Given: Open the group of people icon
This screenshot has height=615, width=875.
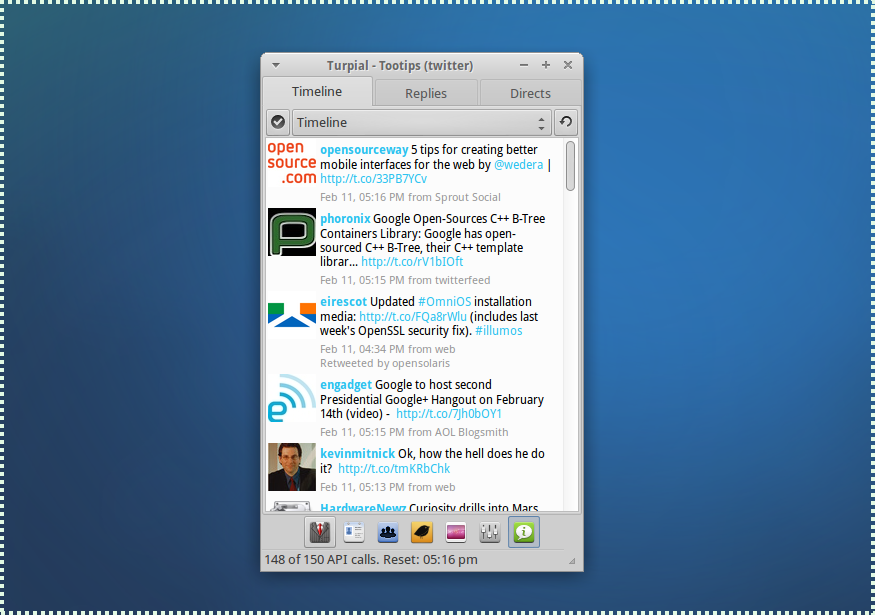Looking at the screenshot, I should 388,532.
